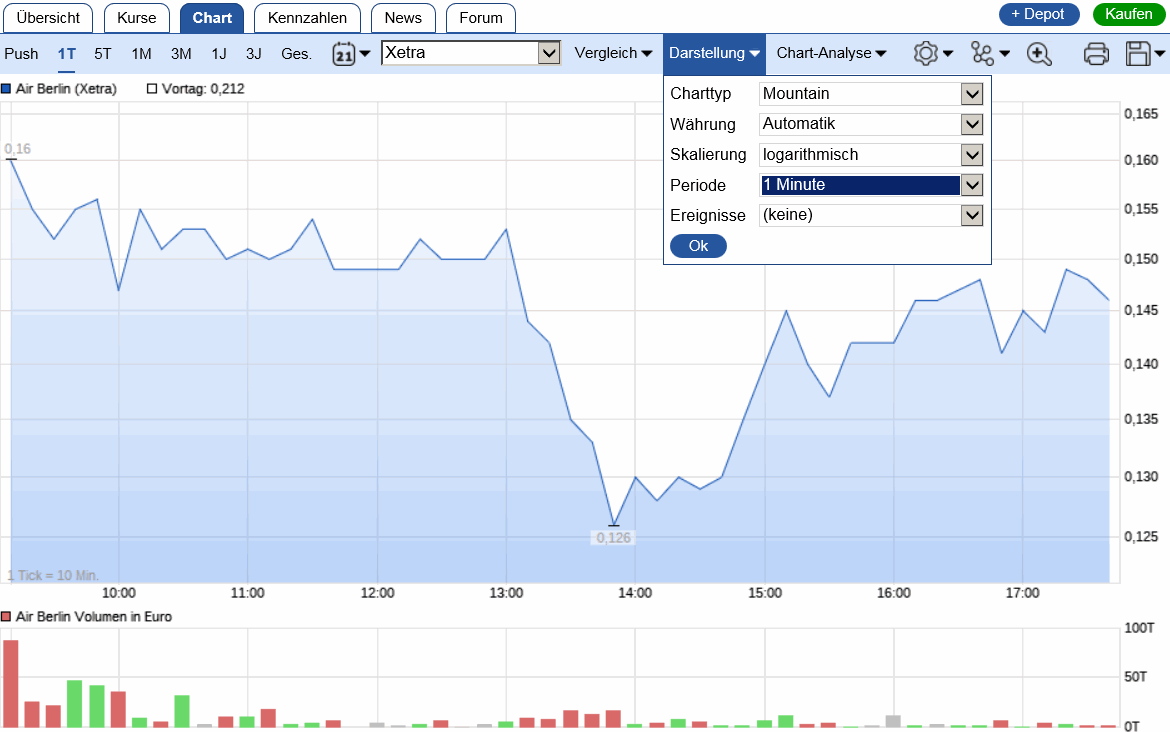The height and width of the screenshot is (732, 1170).
Task: Open the Chart-Analyse menu
Action: [x=831, y=54]
